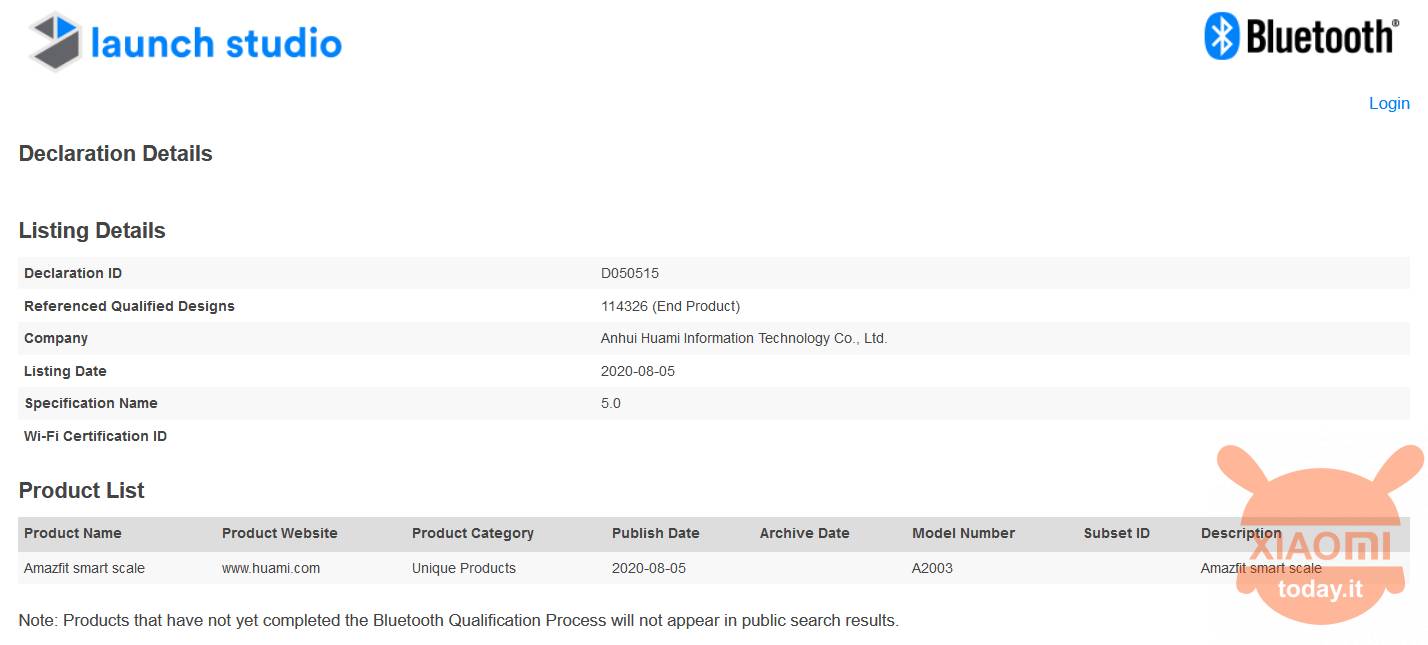Select specification value 5.0
This screenshot has width=1428, height=645.
(x=611, y=403)
